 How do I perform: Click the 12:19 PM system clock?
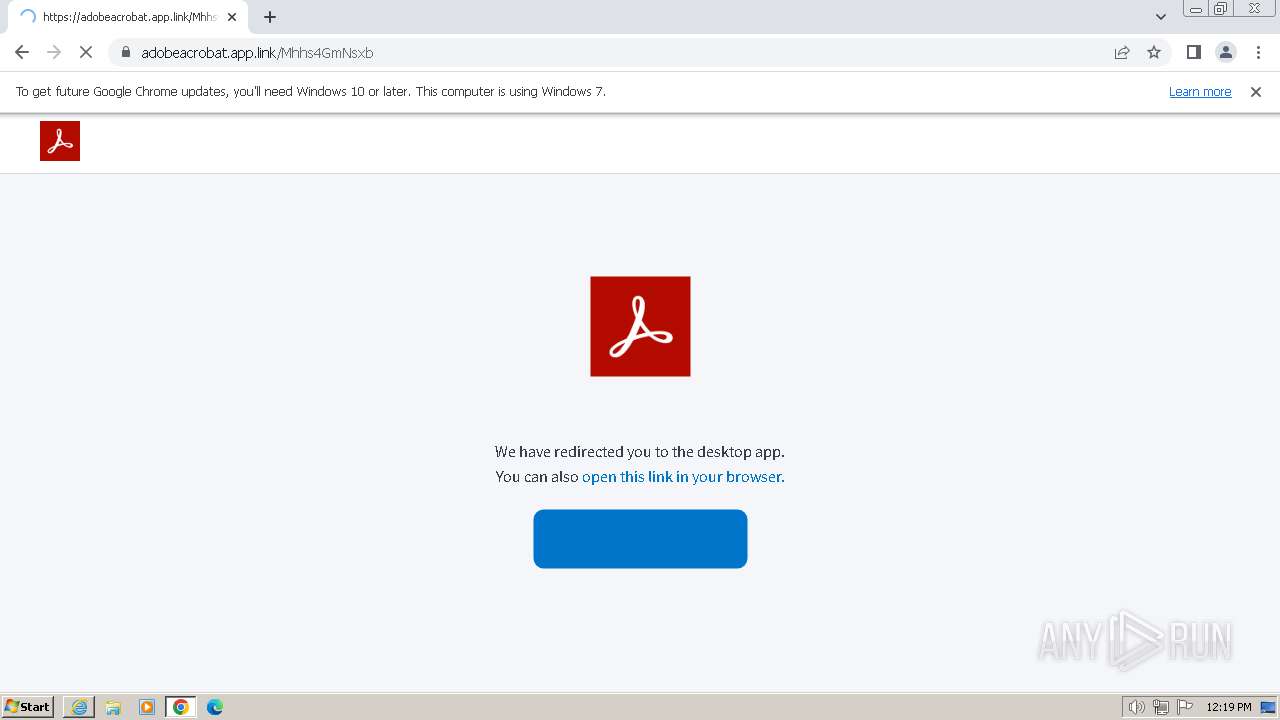click(1229, 707)
